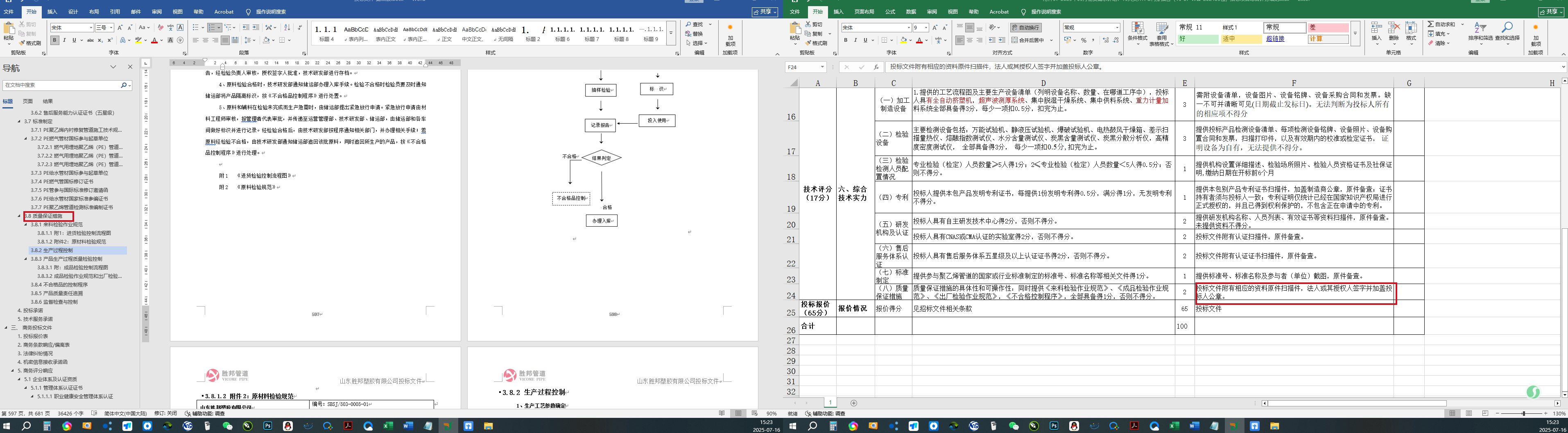Screen dimensions: 1568x433
Task: Click the Excel Format Painter
Action: point(816,43)
